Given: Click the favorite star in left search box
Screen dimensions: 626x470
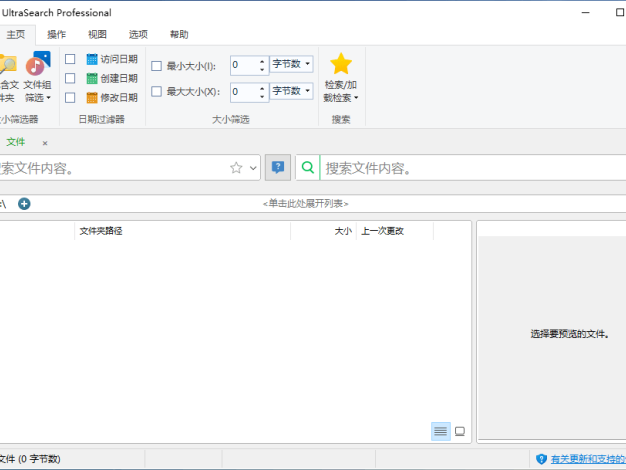Looking at the screenshot, I should (x=236, y=168).
